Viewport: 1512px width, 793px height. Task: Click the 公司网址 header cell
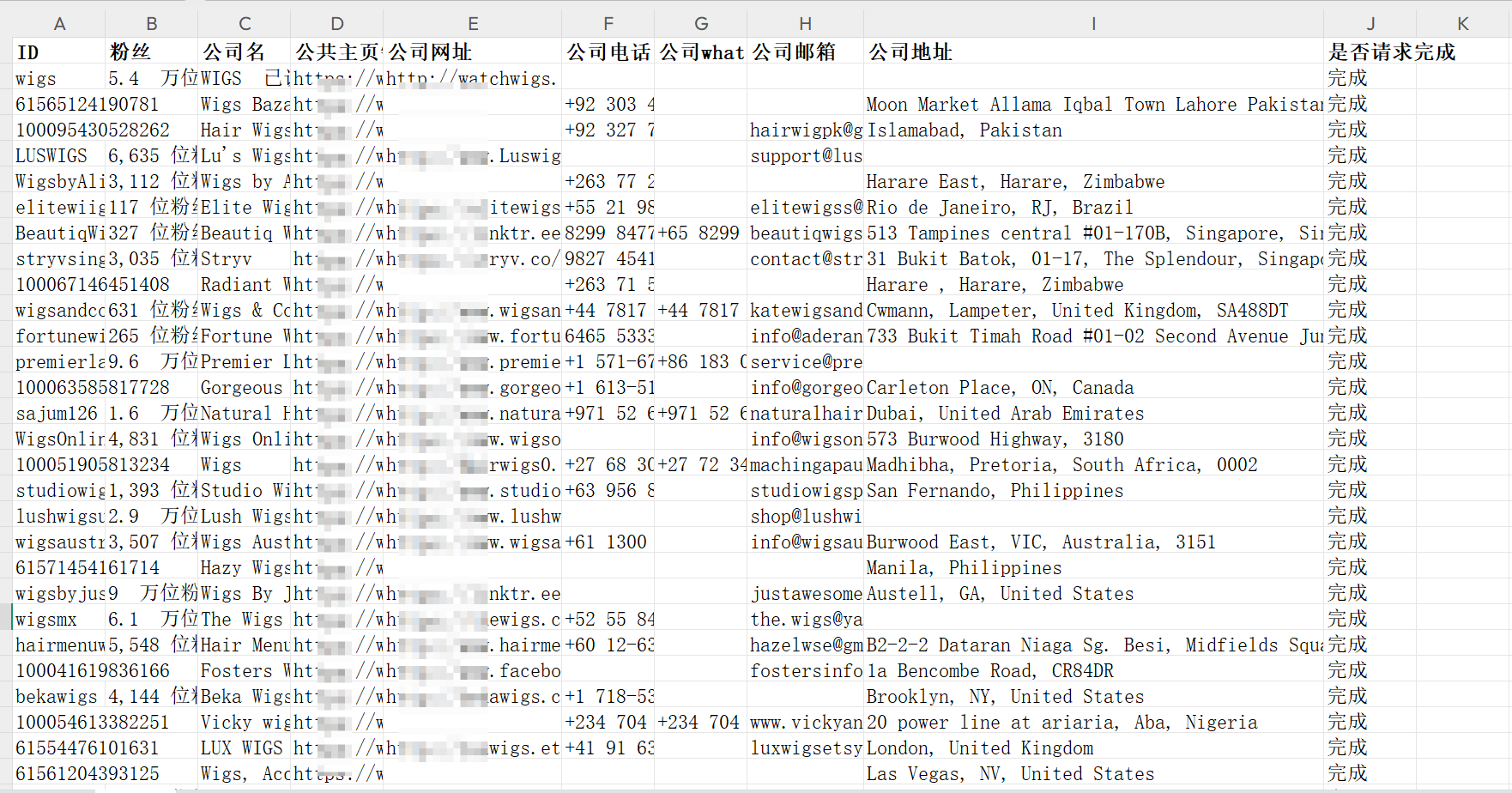click(x=473, y=52)
